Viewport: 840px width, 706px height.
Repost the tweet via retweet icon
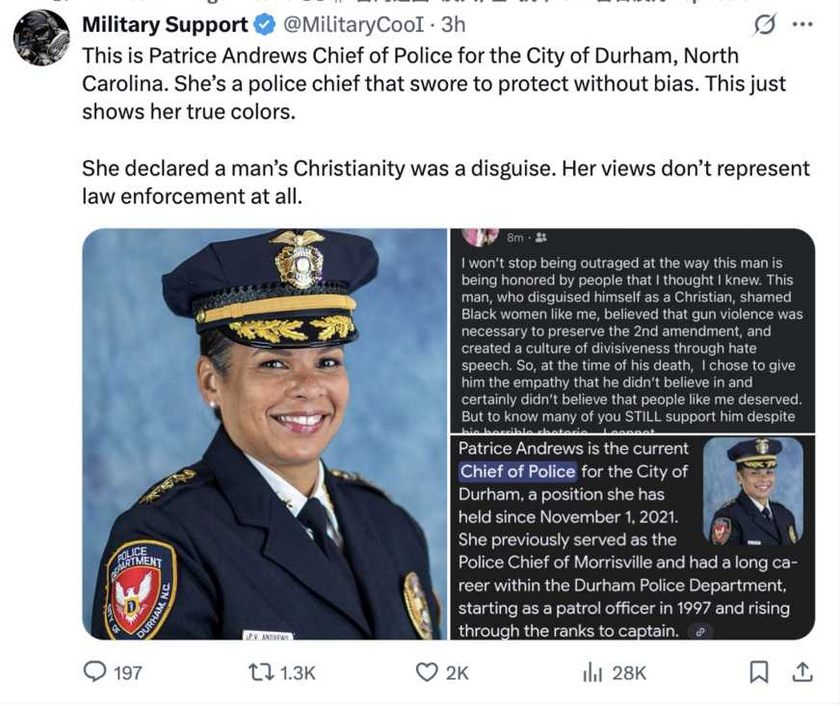click(x=260, y=672)
